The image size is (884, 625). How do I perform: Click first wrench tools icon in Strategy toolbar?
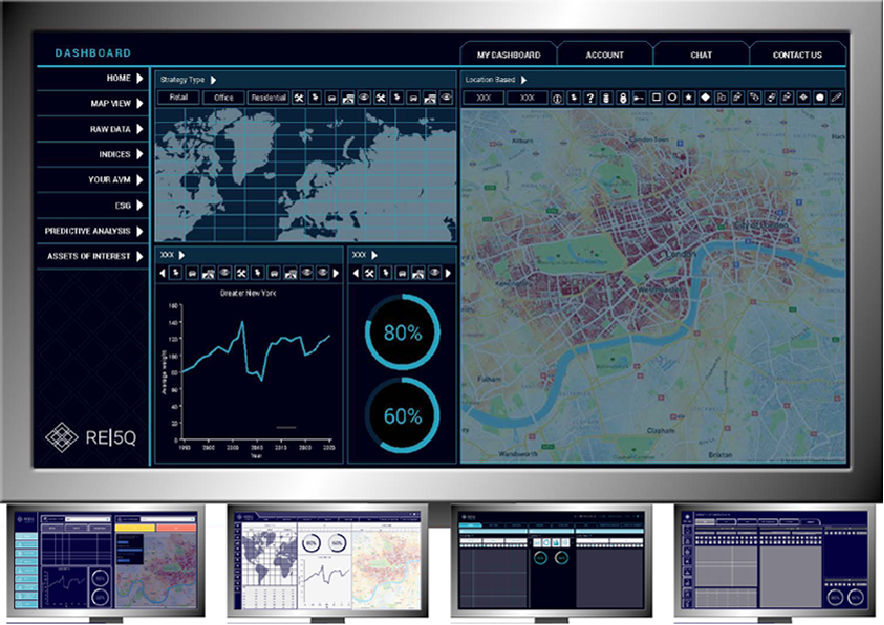click(x=298, y=98)
